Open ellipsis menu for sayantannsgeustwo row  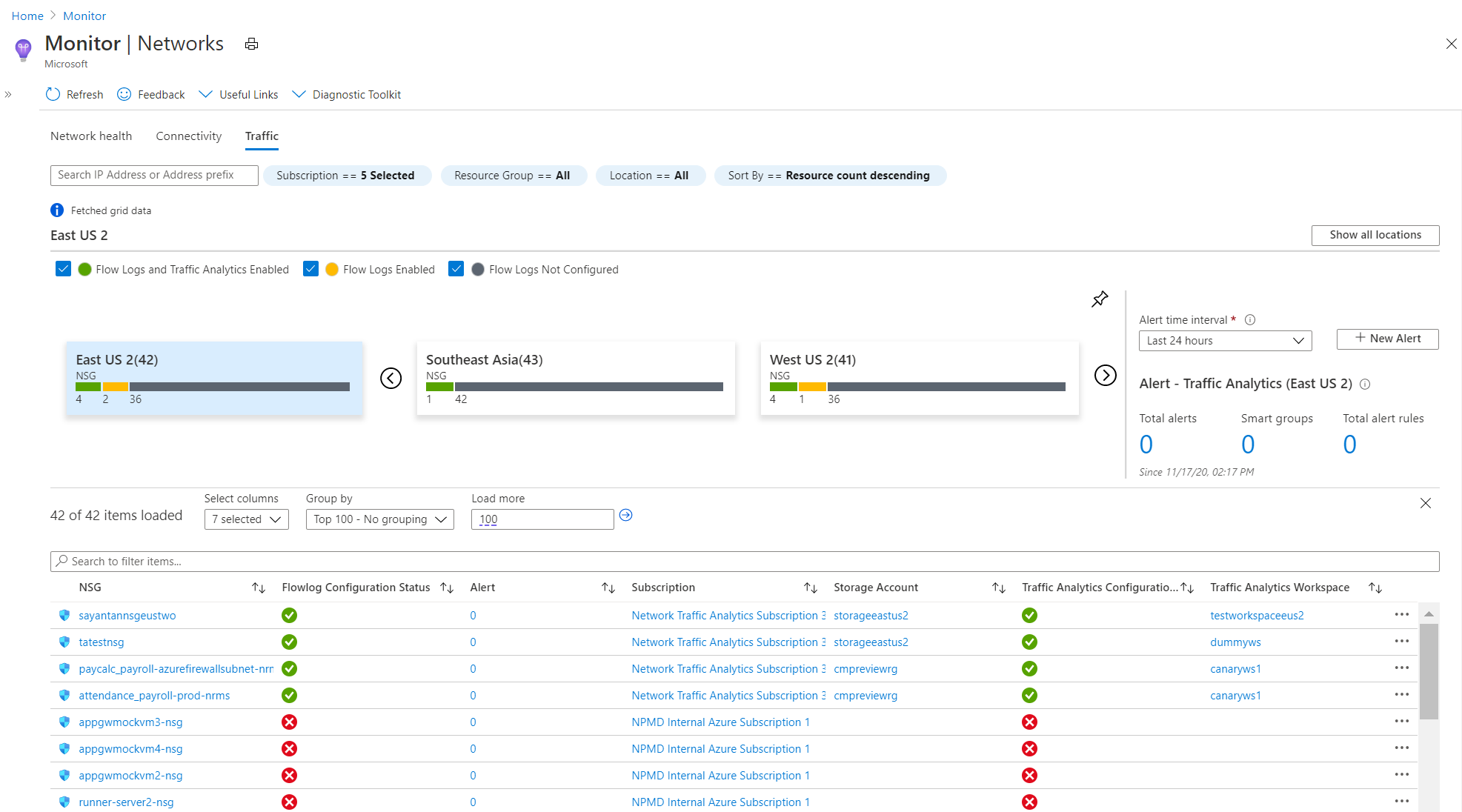1401,615
